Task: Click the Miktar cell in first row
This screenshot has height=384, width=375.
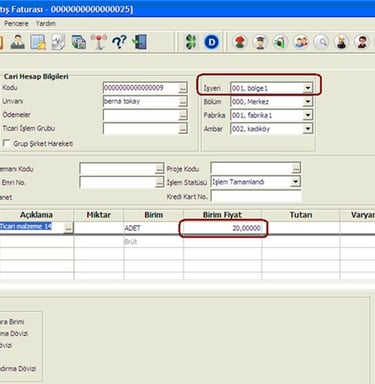Action: point(99,228)
